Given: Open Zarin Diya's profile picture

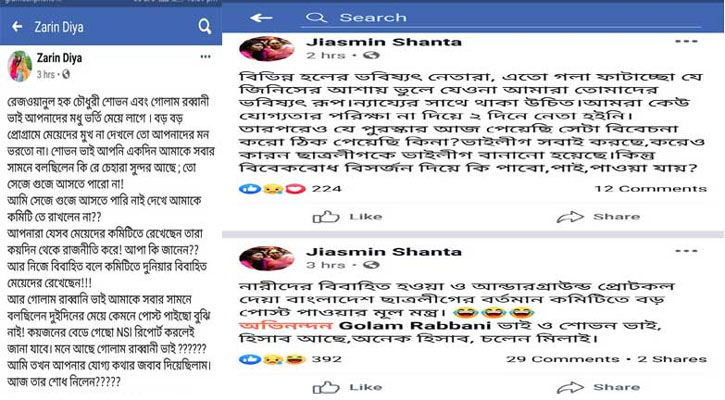Looking at the screenshot, I should coord(20,66).
